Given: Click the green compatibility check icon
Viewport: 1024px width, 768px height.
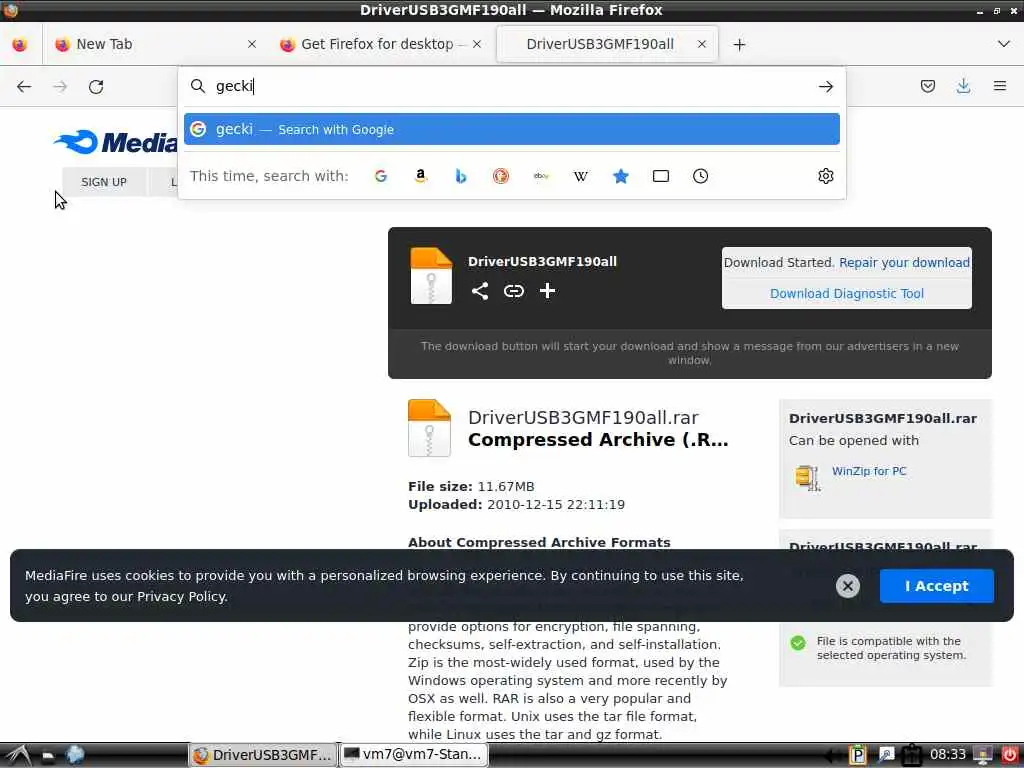Looking at the screenshot, I should [797, 643].
